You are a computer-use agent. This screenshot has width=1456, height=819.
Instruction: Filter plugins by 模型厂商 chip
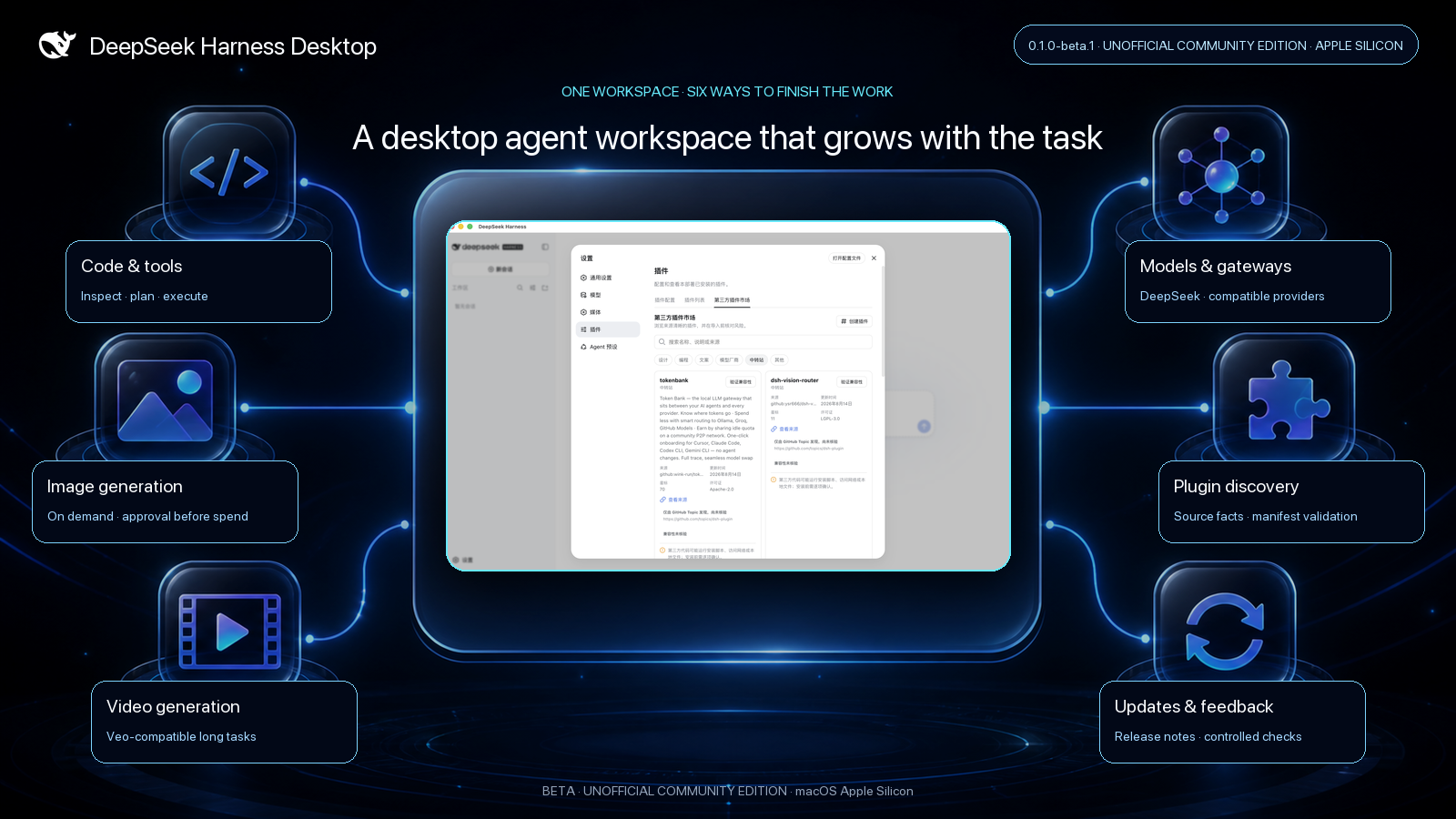coord(729,360)
